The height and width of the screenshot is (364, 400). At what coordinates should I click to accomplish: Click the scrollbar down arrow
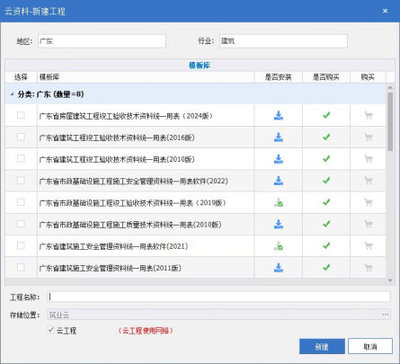[390, 281]
